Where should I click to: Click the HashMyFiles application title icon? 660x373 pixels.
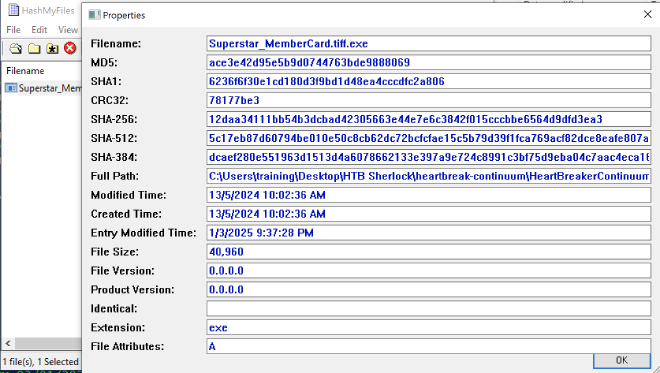13,10
